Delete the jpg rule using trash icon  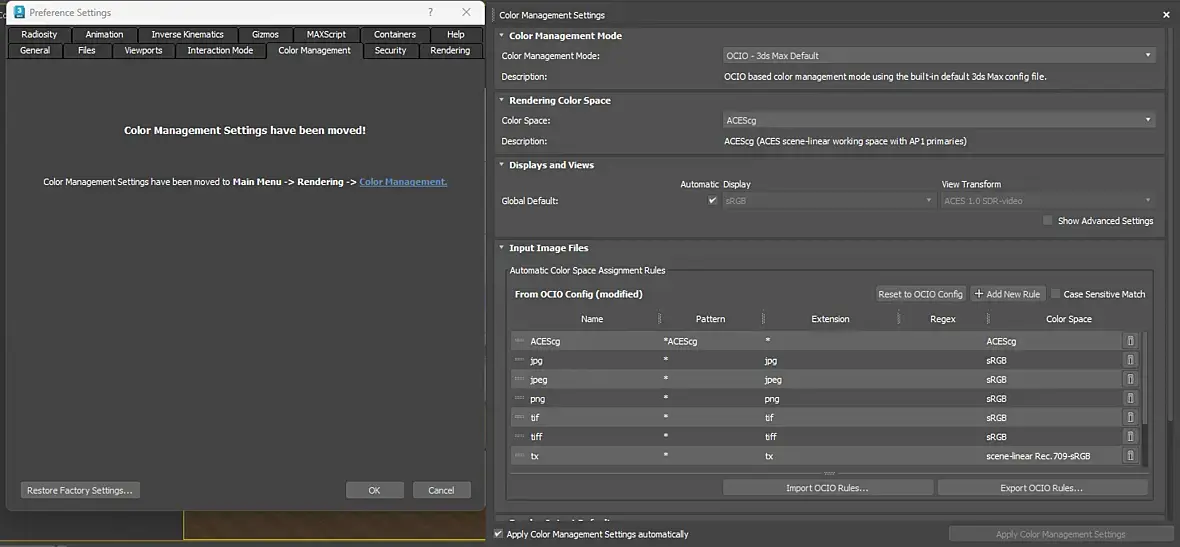tap(1130, 360)
